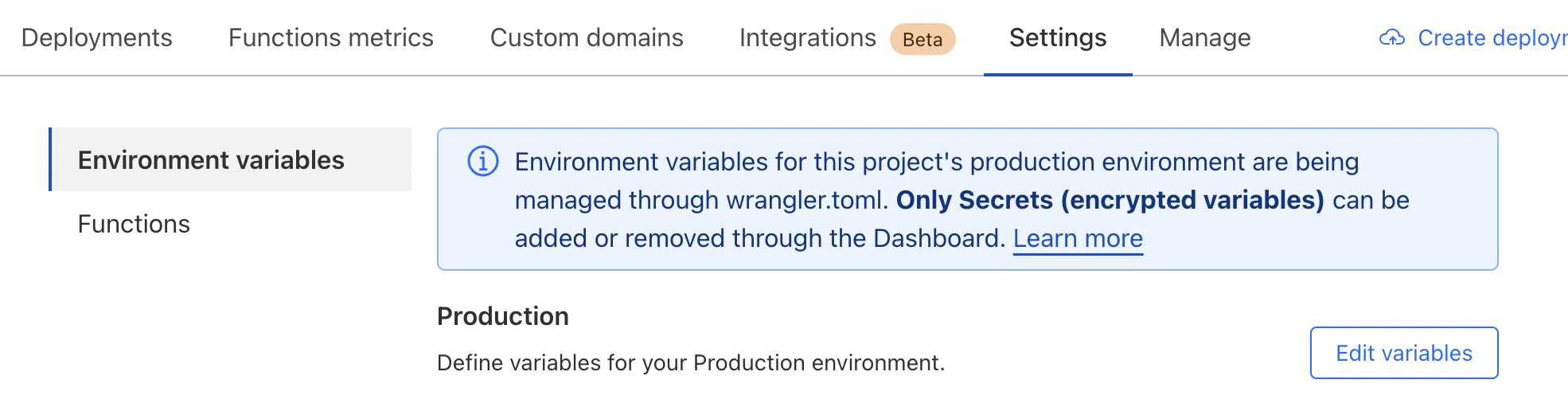This screenshot has width=1568, height=403.
Task: Click the blue info banner's first line
Action: (x=936, y=162)
